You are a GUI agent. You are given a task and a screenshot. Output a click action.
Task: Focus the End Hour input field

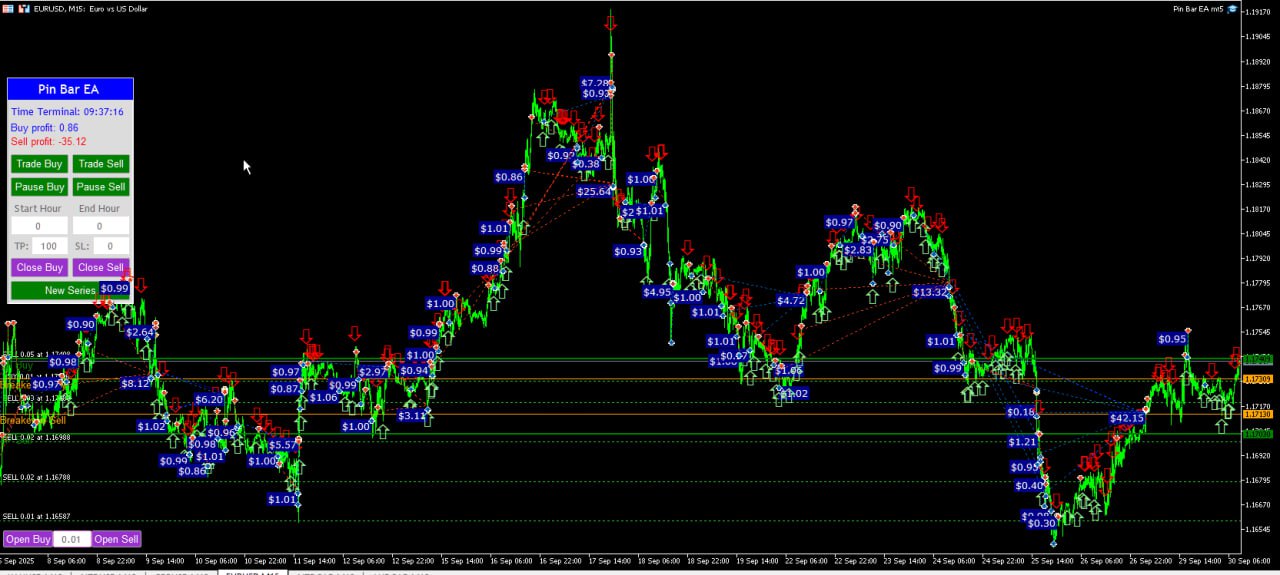101,226
